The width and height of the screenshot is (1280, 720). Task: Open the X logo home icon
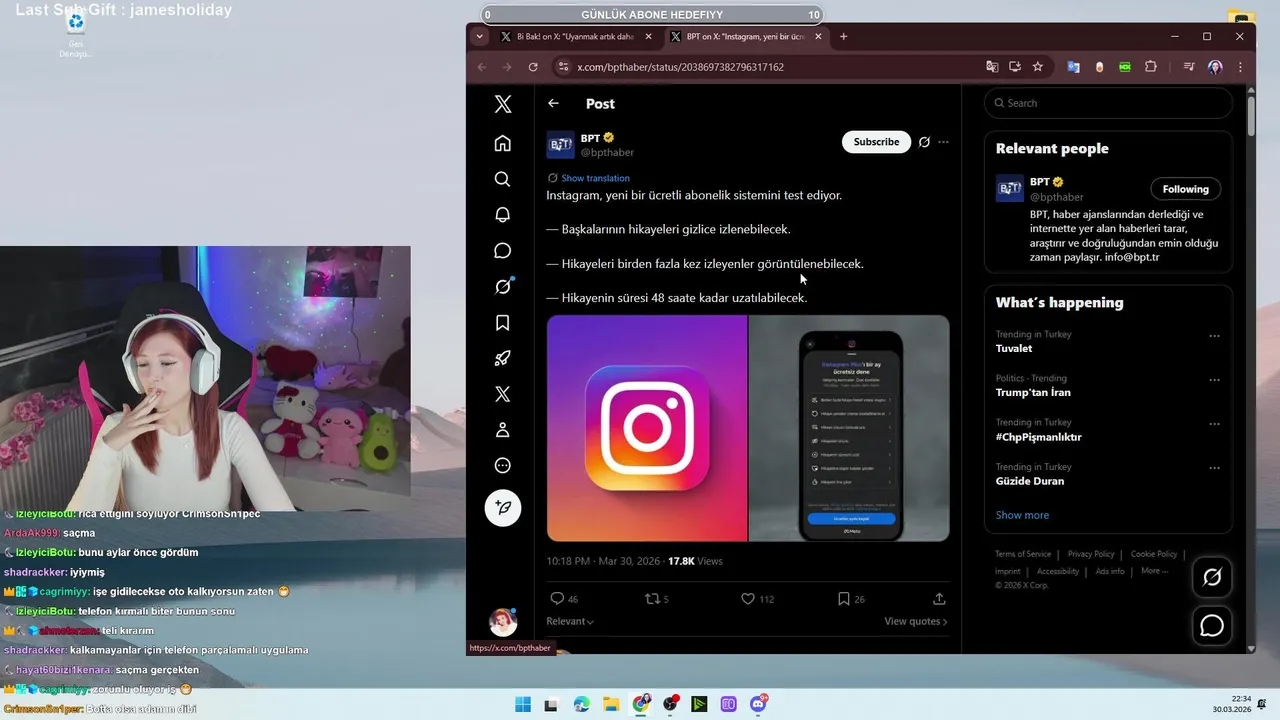pos(503,104)
